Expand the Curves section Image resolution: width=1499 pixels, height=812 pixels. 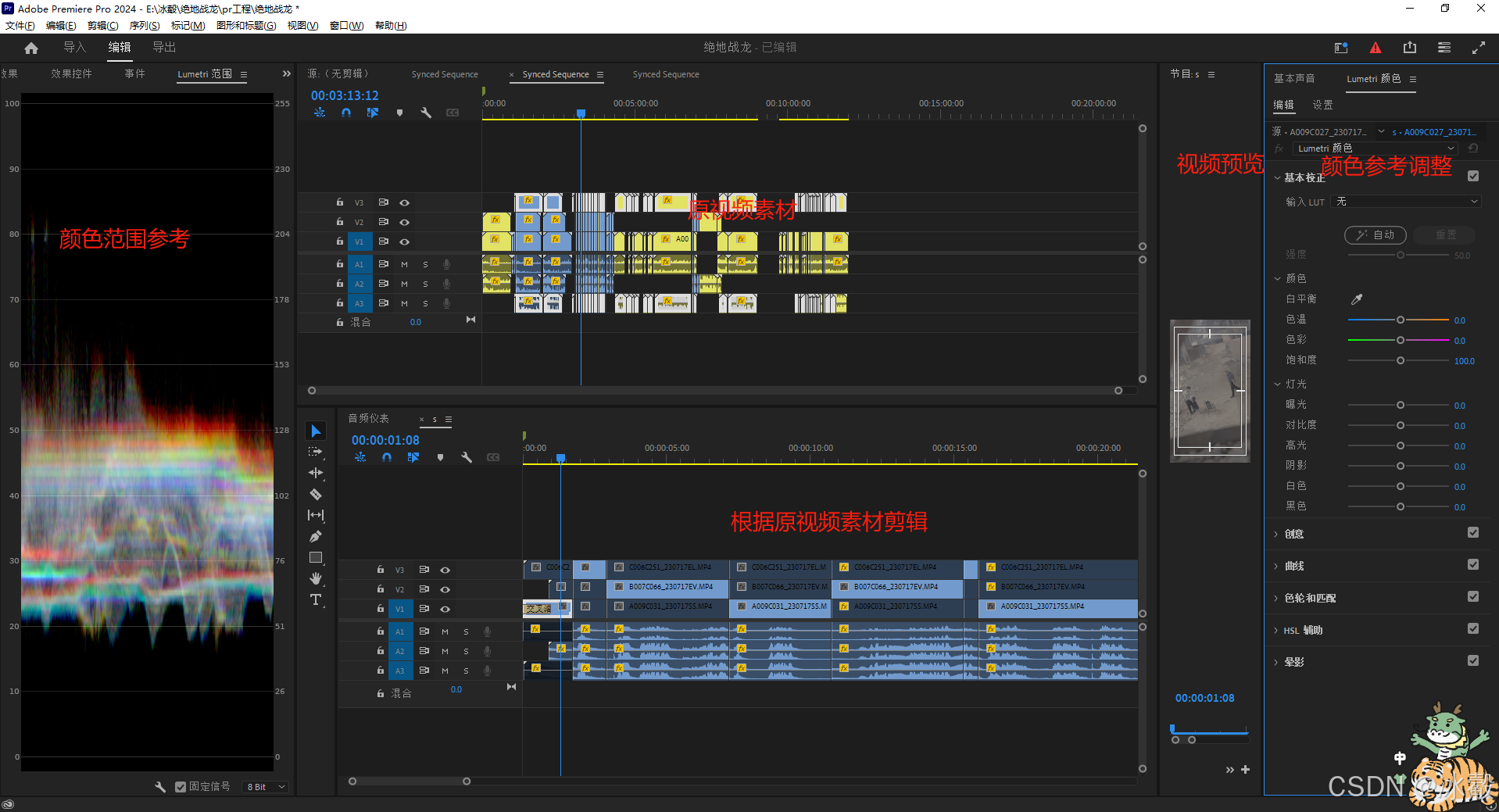(1276, 567)
